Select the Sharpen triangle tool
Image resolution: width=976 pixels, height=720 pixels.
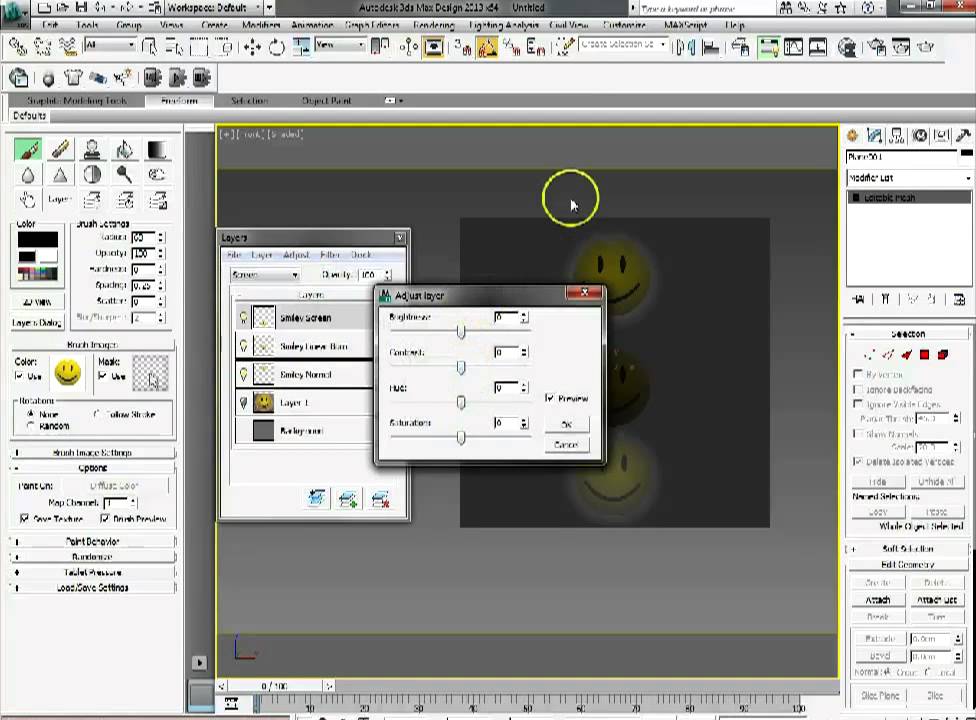click(x=60, y=175)
